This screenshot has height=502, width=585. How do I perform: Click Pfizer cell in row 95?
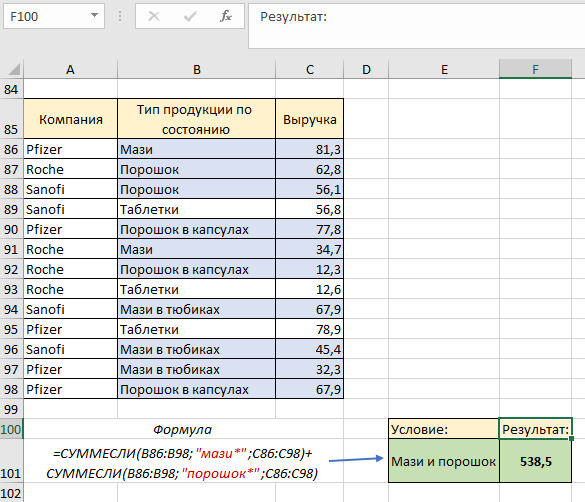(71, 329)
